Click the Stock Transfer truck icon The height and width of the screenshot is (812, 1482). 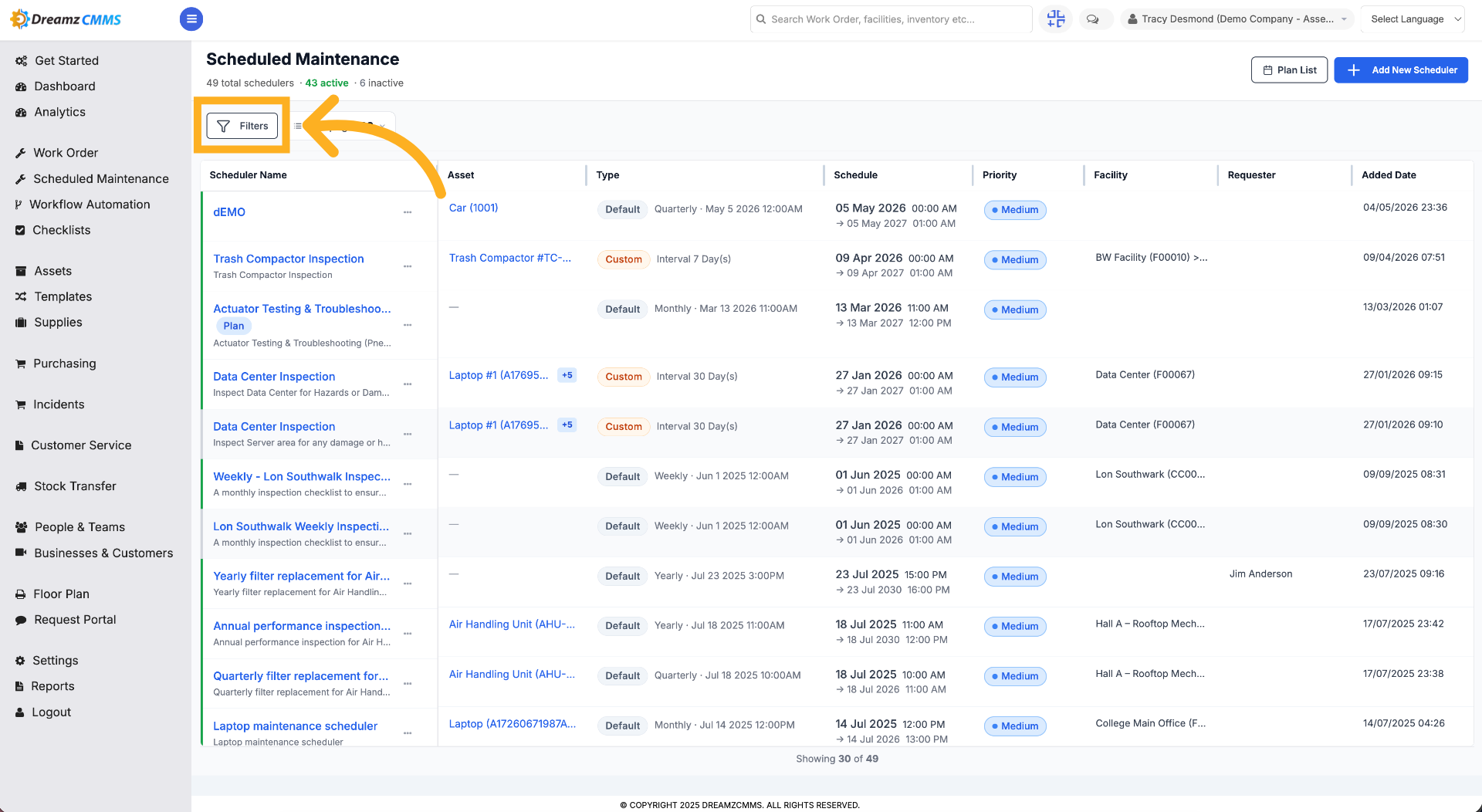(21, 486)
